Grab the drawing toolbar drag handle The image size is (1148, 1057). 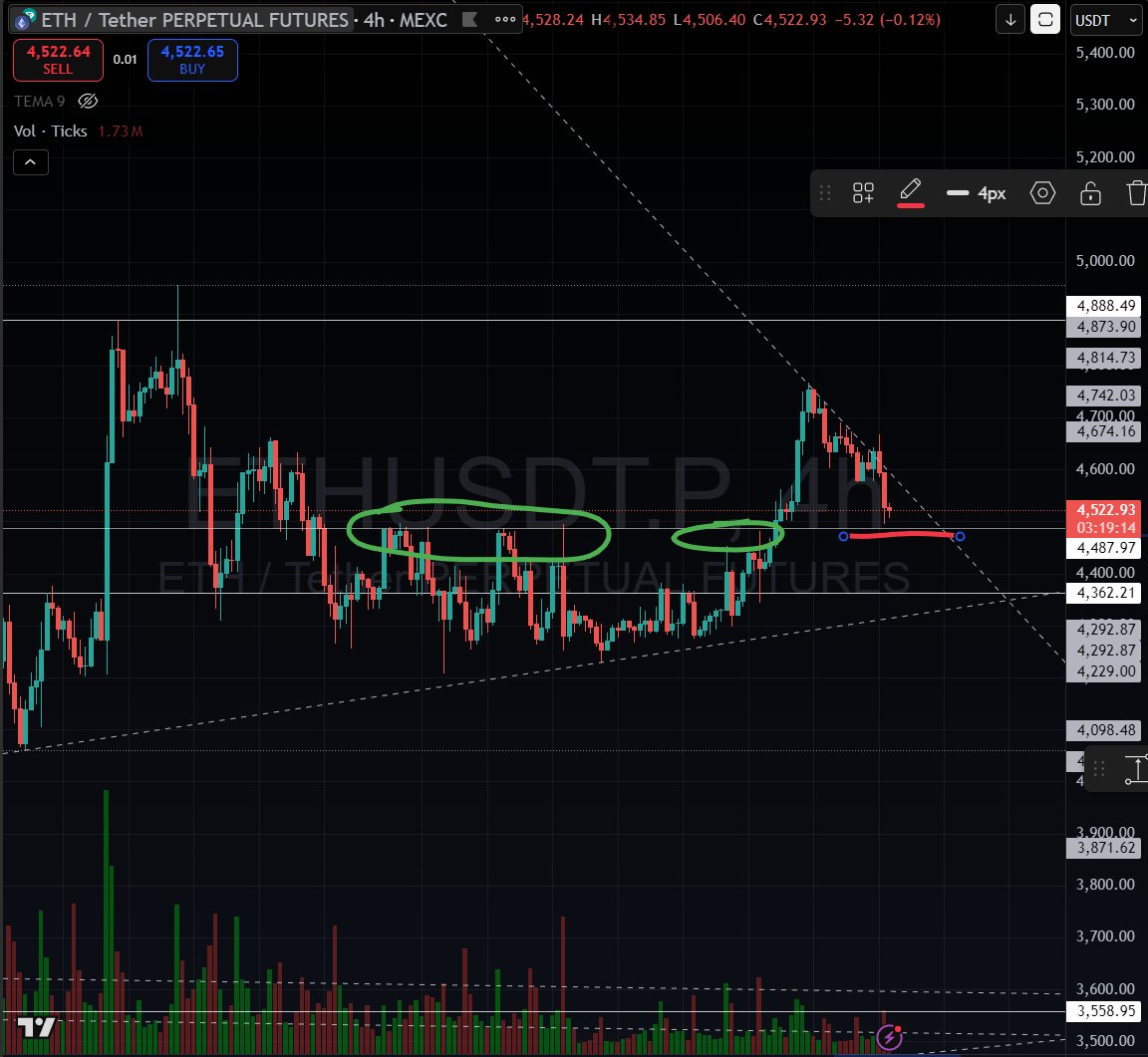click(x=825, y=193)
